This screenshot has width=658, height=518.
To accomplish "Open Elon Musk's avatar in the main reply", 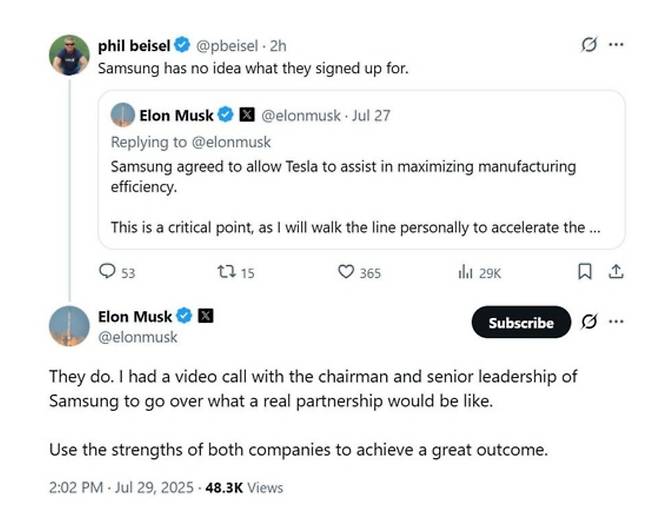I will coord(69,326).
